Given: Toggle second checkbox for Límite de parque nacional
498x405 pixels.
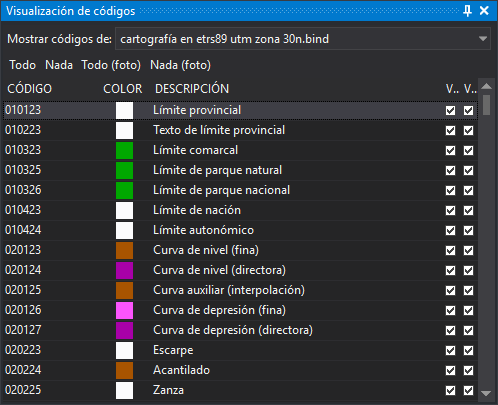Looking at the screenshot, I should tap(468, 190).
